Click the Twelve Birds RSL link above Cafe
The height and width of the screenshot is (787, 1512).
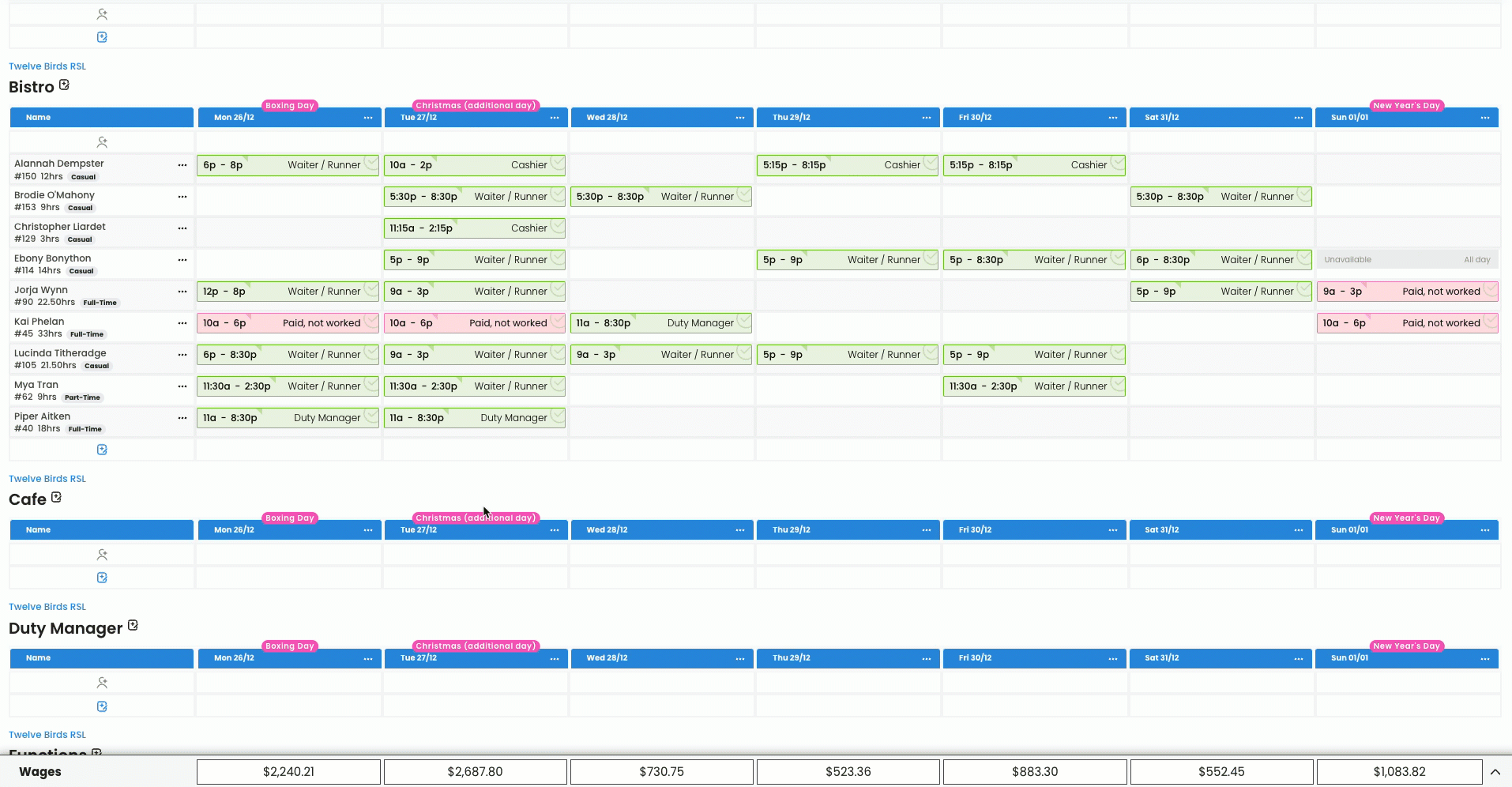point(47,479)
